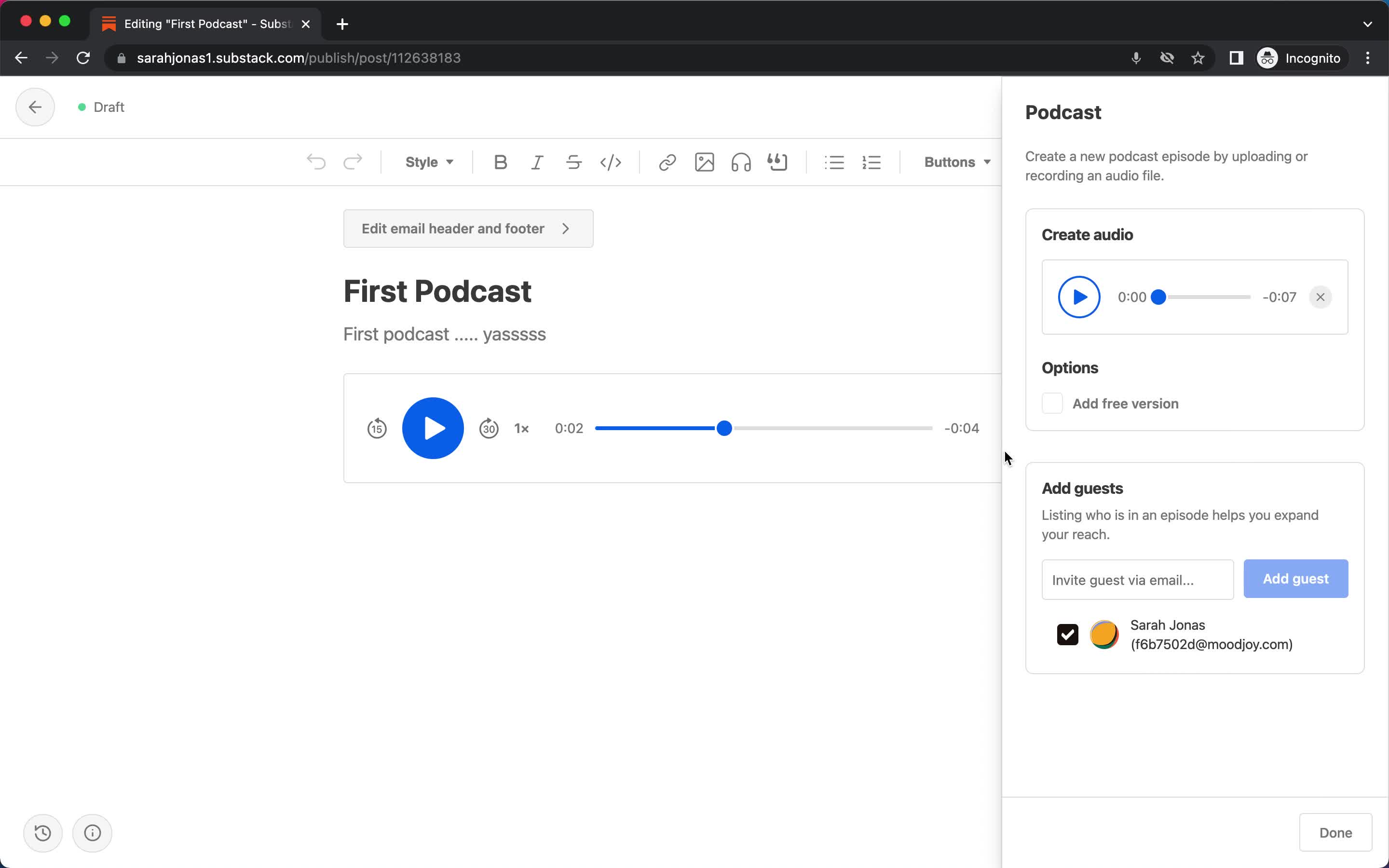
Task: Select the Image insertion icon
Action: [x=704, y=162]
